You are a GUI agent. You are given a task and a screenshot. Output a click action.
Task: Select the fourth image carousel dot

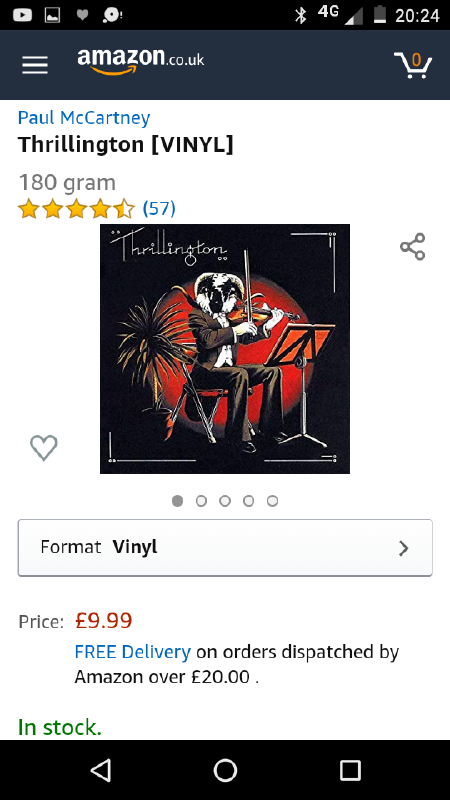tap(248, 501)
